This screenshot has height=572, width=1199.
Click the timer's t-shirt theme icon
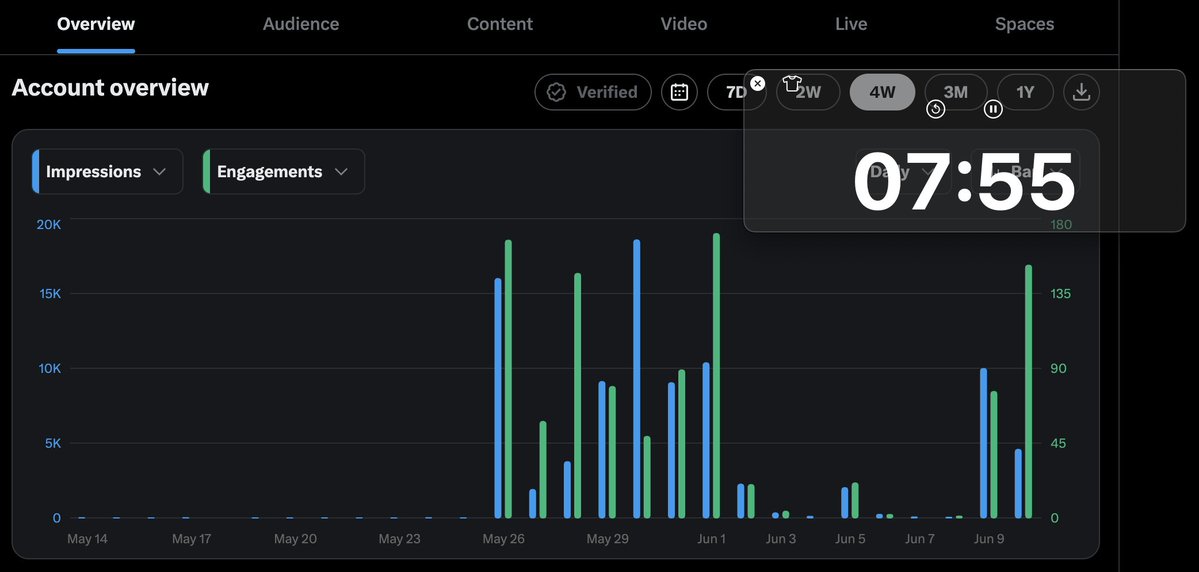click(792, 83)
